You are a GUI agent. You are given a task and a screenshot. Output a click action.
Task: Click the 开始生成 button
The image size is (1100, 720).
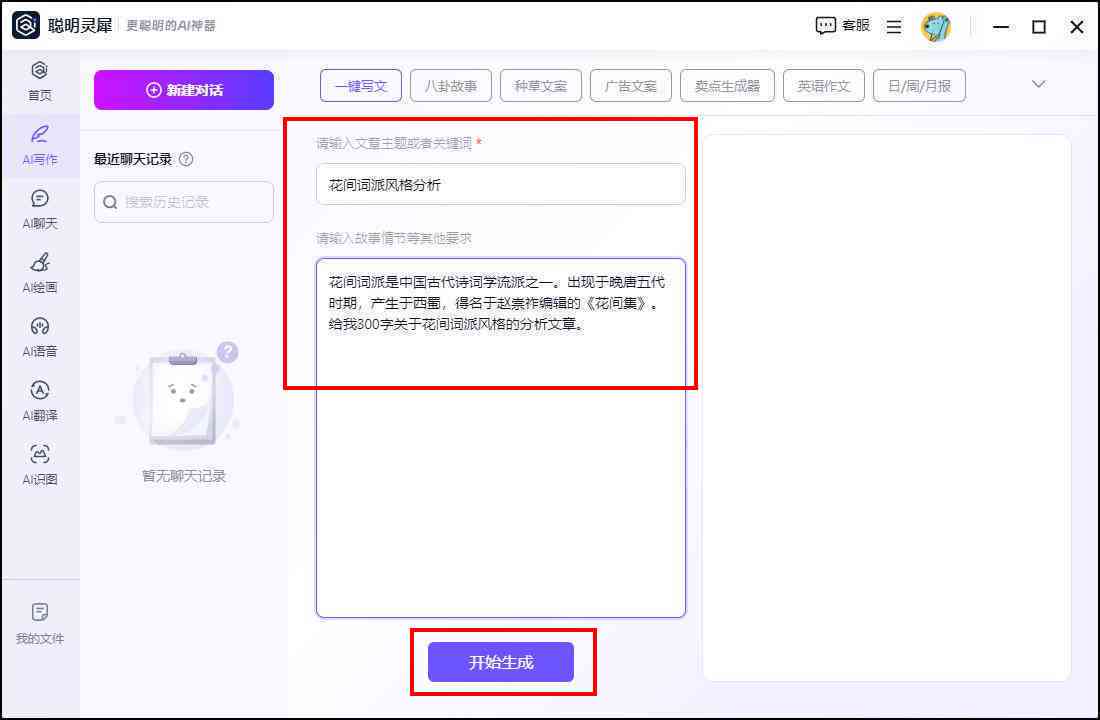point(501,662)
